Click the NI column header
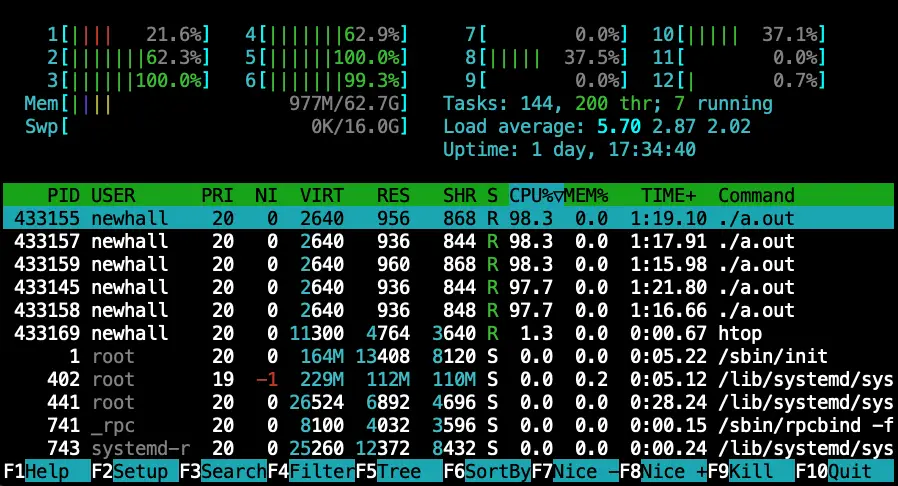Viewport: 898px width, 486px height. coord(266,195)
